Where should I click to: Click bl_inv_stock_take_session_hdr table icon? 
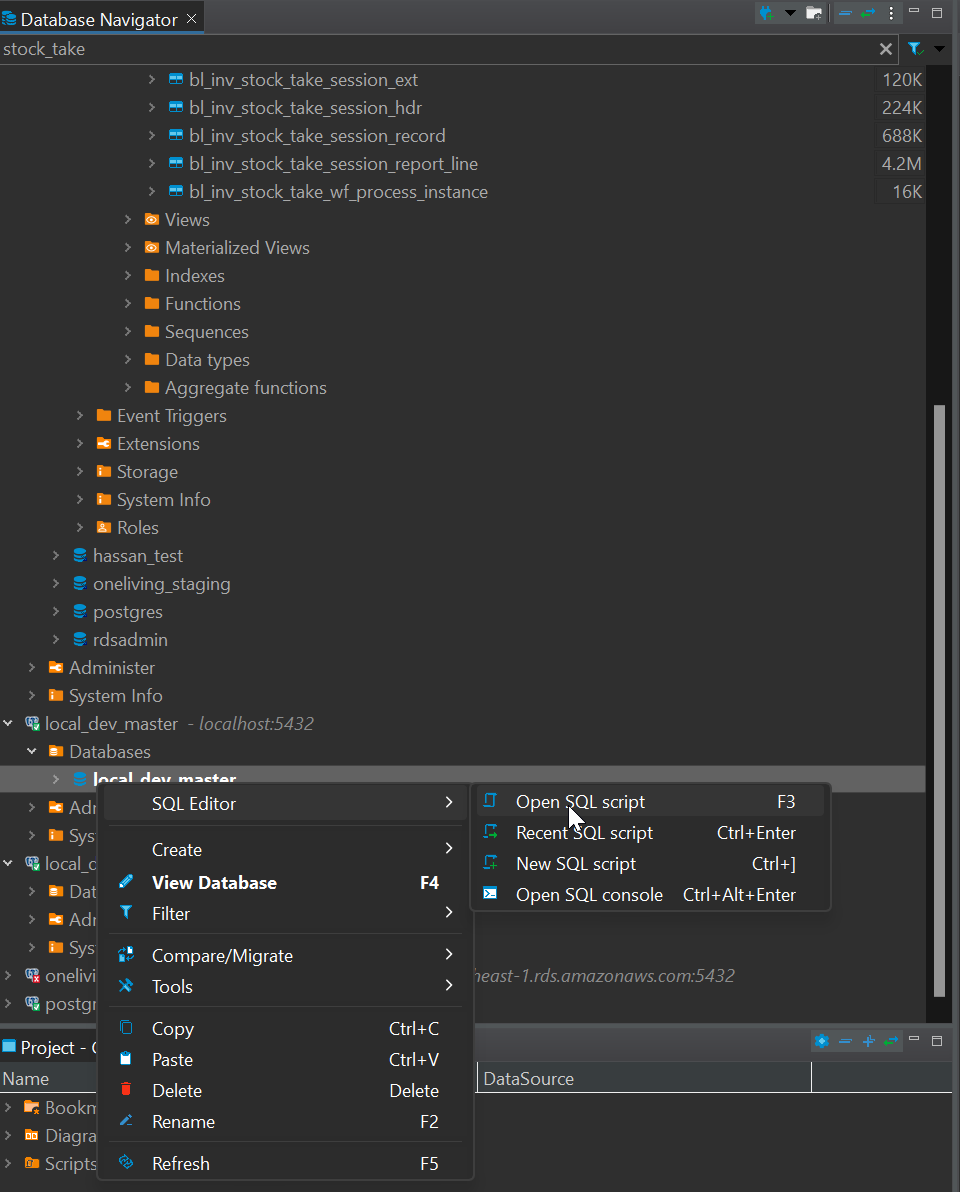[176, 107]
